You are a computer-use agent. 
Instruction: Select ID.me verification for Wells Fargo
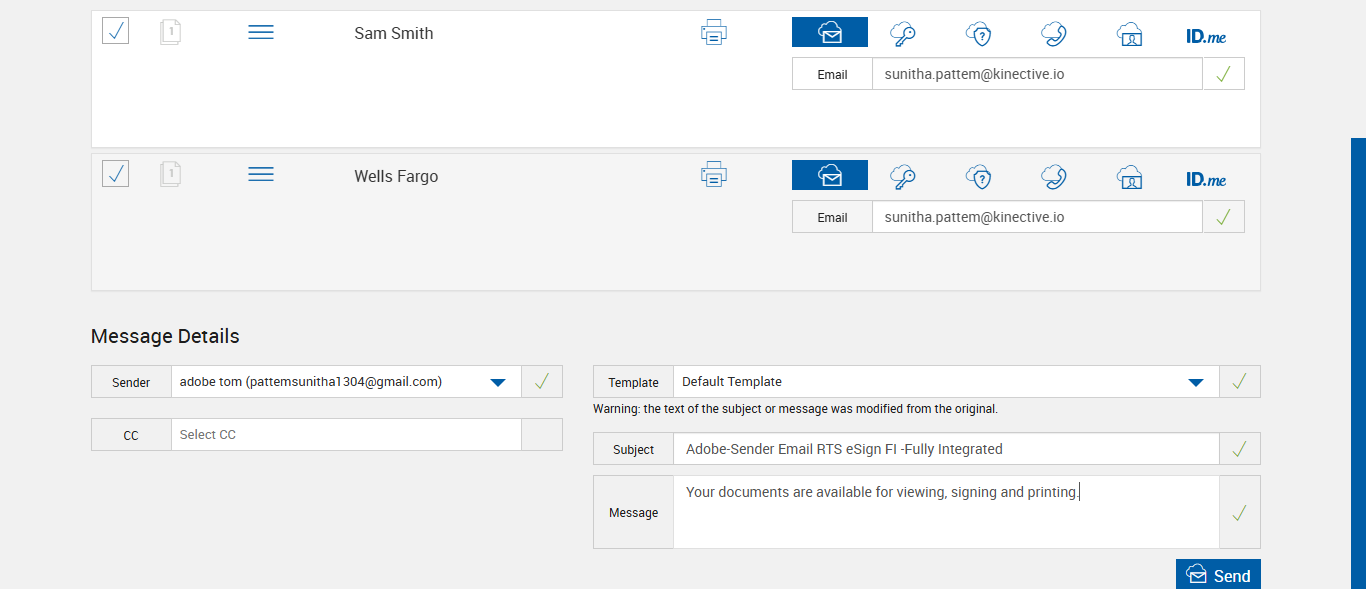[x=1205, y=179]
